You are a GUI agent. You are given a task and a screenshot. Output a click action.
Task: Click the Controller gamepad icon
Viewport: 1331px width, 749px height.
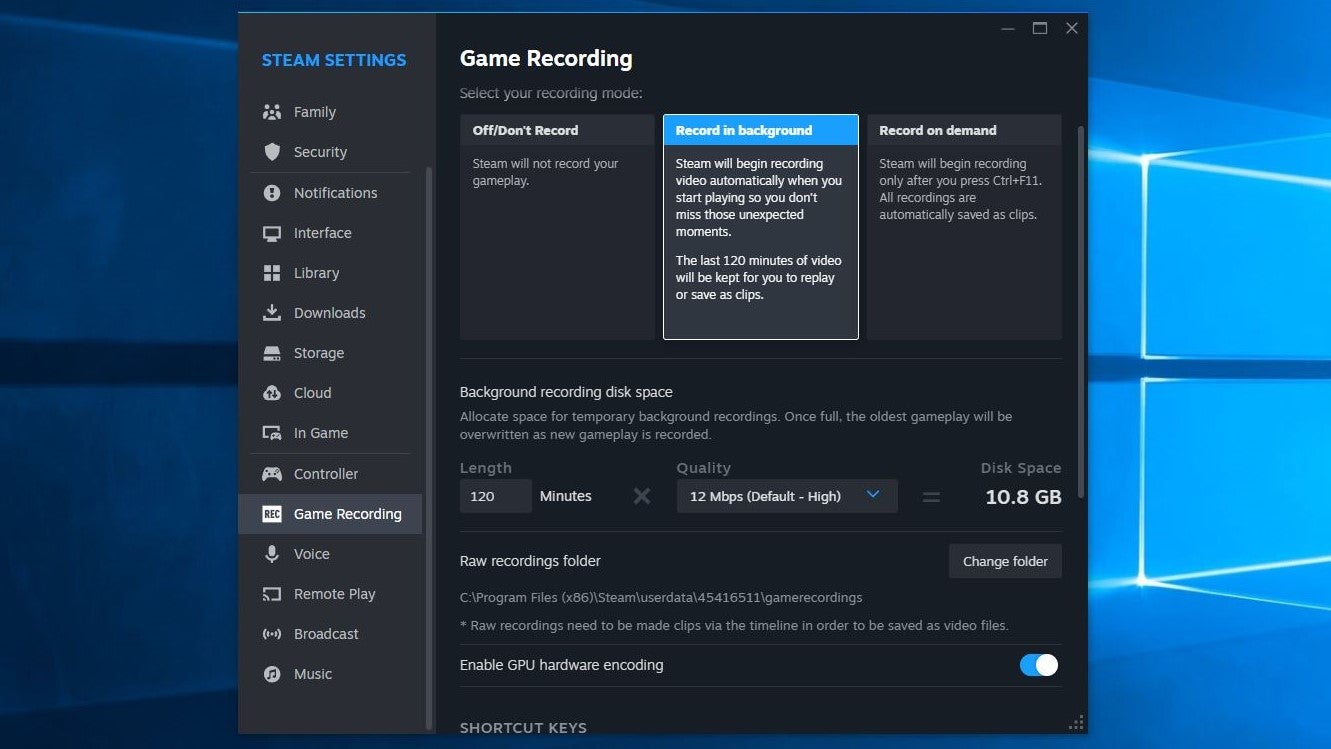pos(272,474)
